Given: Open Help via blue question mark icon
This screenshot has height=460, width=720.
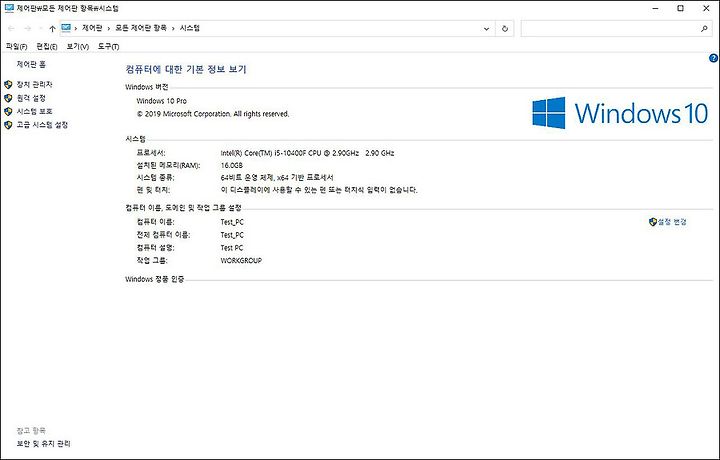Looking at the screenshot, I should coord(713,58).
